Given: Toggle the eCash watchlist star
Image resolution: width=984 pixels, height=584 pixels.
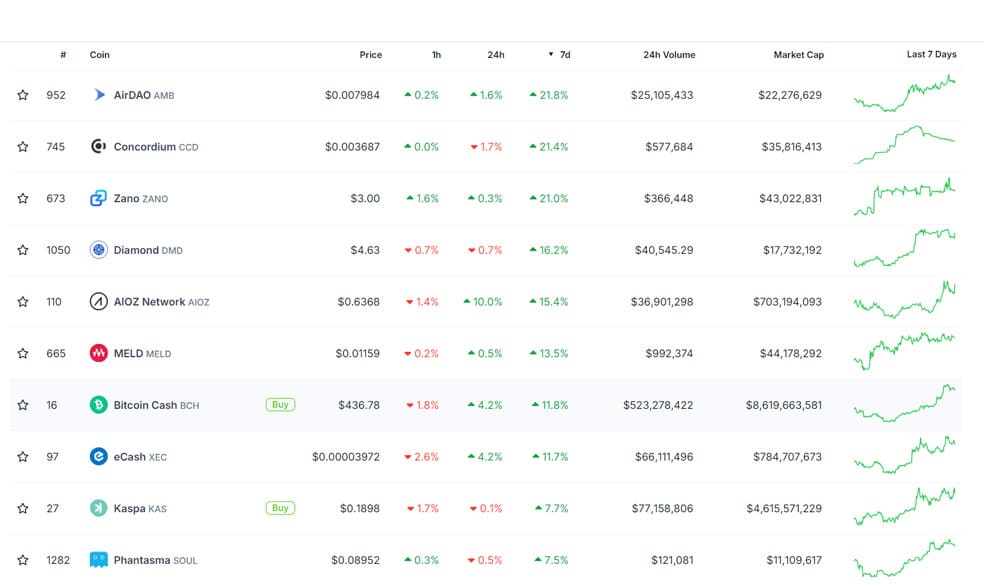Looking at the screenshot, I should [23, 457].
